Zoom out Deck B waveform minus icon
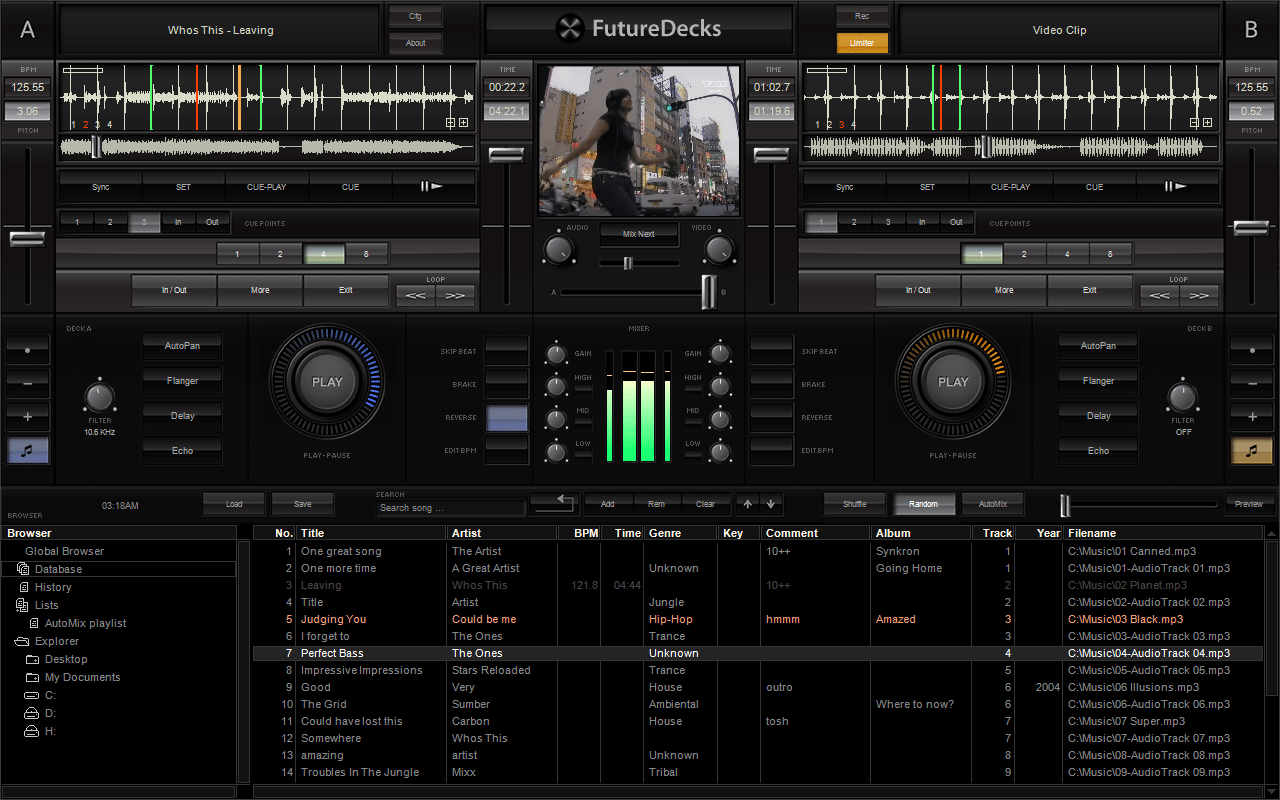This screenshot has width=1280, height=800. tap(1195, 123)
